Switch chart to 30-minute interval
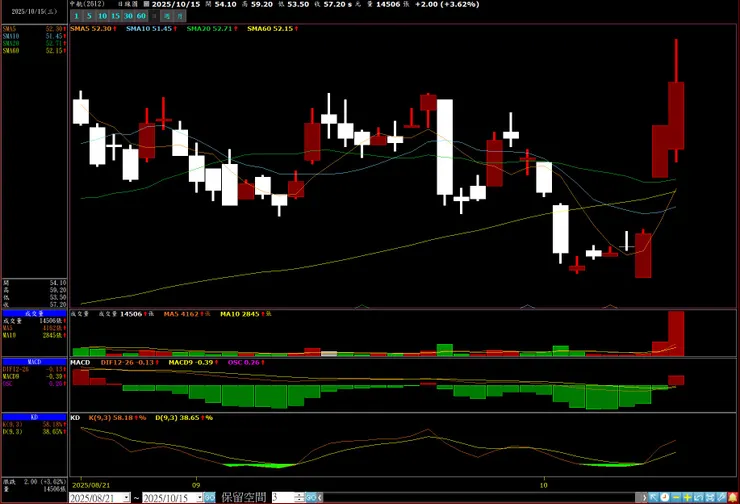Viewport: 740px width, 504px height. pyautogui.click(x=128, y=16)
